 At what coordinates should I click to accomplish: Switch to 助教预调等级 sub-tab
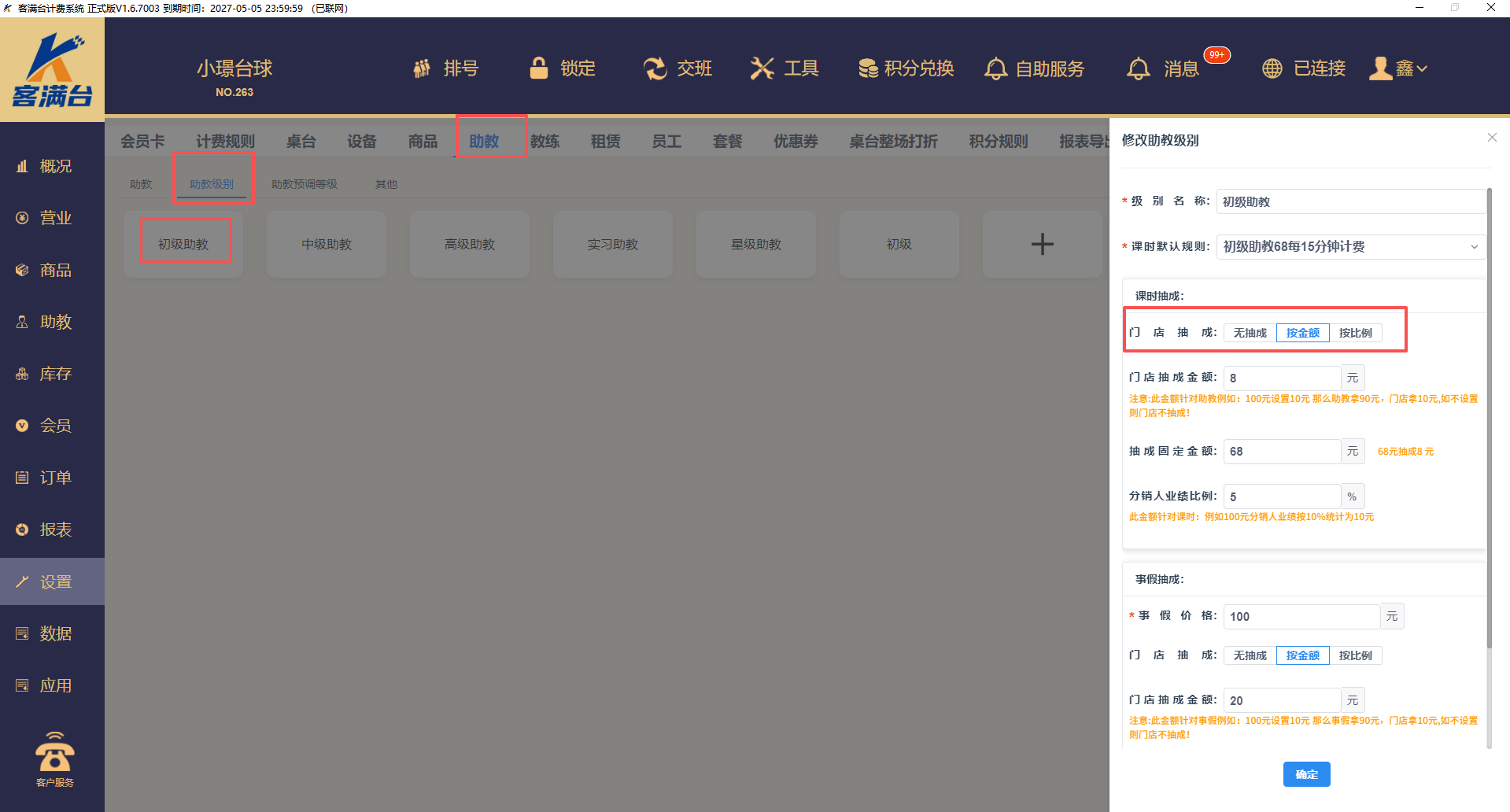tap(304, 184)
